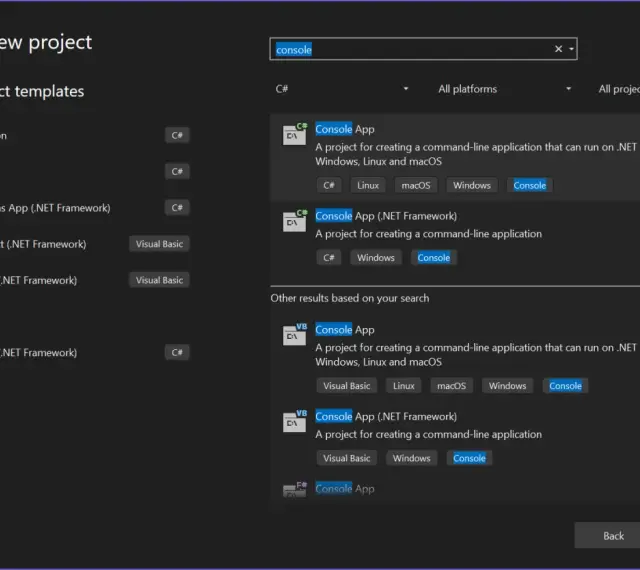This screenshot has height=570, width=640.
Task: Select the F# Console App title
Action: click(344, 488)
